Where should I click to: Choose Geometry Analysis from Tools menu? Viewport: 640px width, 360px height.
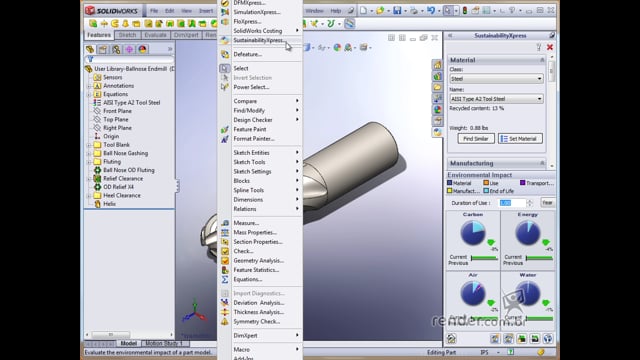[260, 260]
